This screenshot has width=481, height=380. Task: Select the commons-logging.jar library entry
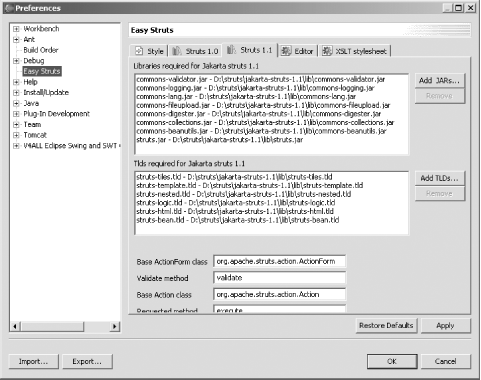click(255, 88)
